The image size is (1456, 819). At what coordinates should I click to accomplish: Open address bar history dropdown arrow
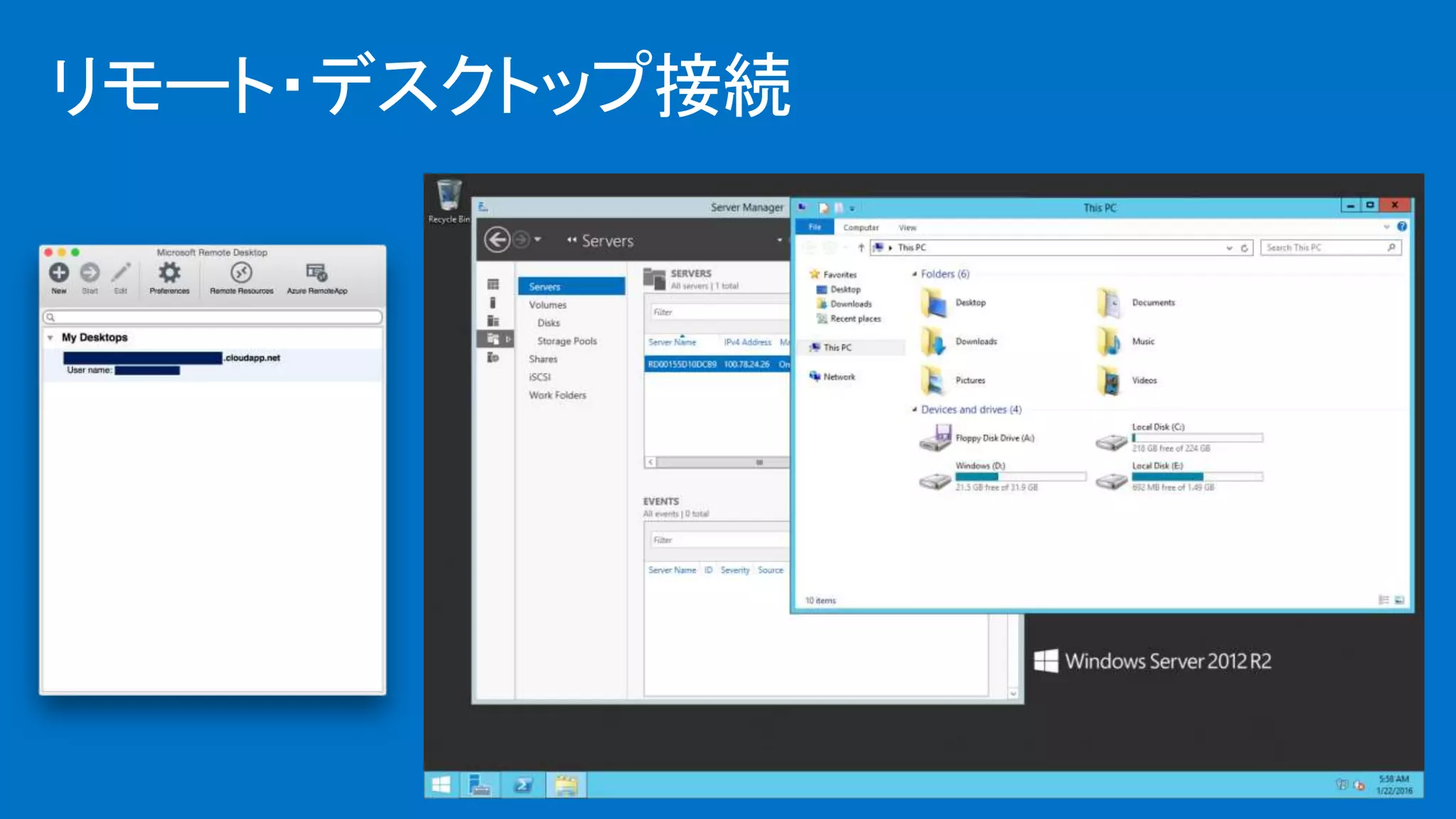coord(1229,248)
